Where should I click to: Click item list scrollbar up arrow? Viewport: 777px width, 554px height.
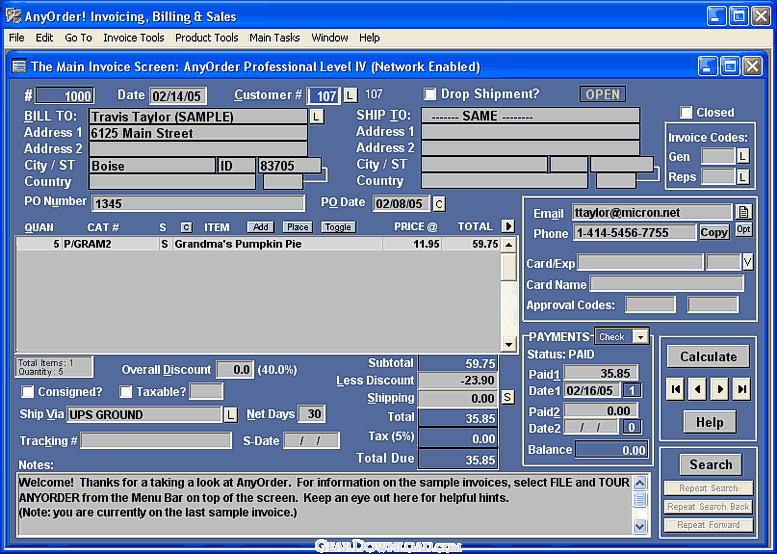[x=508, y=245]
